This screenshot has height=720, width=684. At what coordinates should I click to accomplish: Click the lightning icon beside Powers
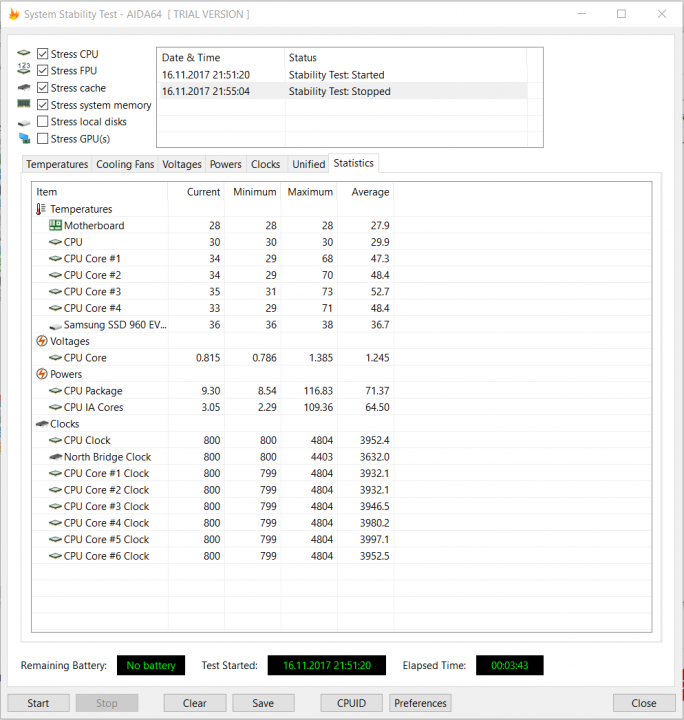[42, 374]
